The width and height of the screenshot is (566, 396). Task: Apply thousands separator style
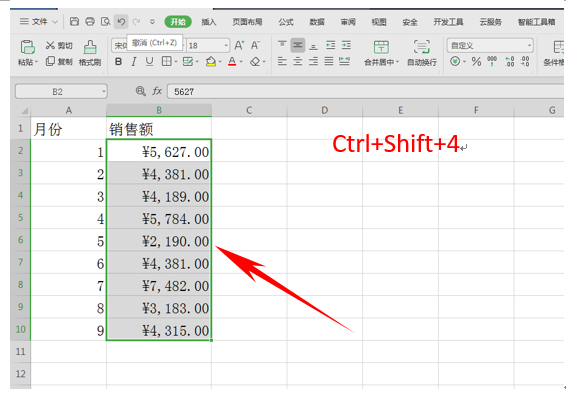(x=492, y=61)
